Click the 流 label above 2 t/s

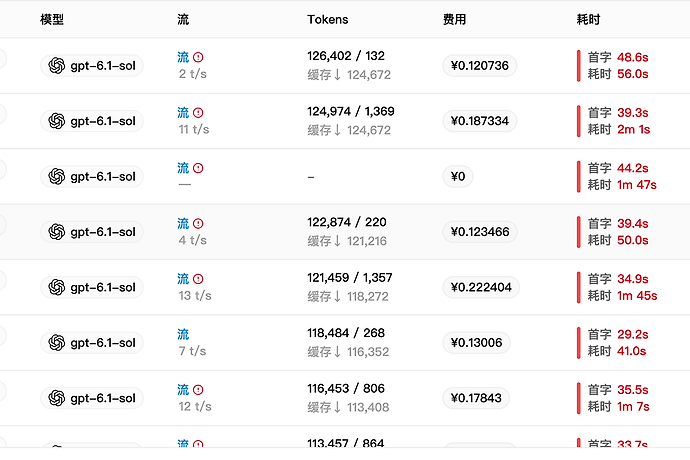[x=183, y=57]
